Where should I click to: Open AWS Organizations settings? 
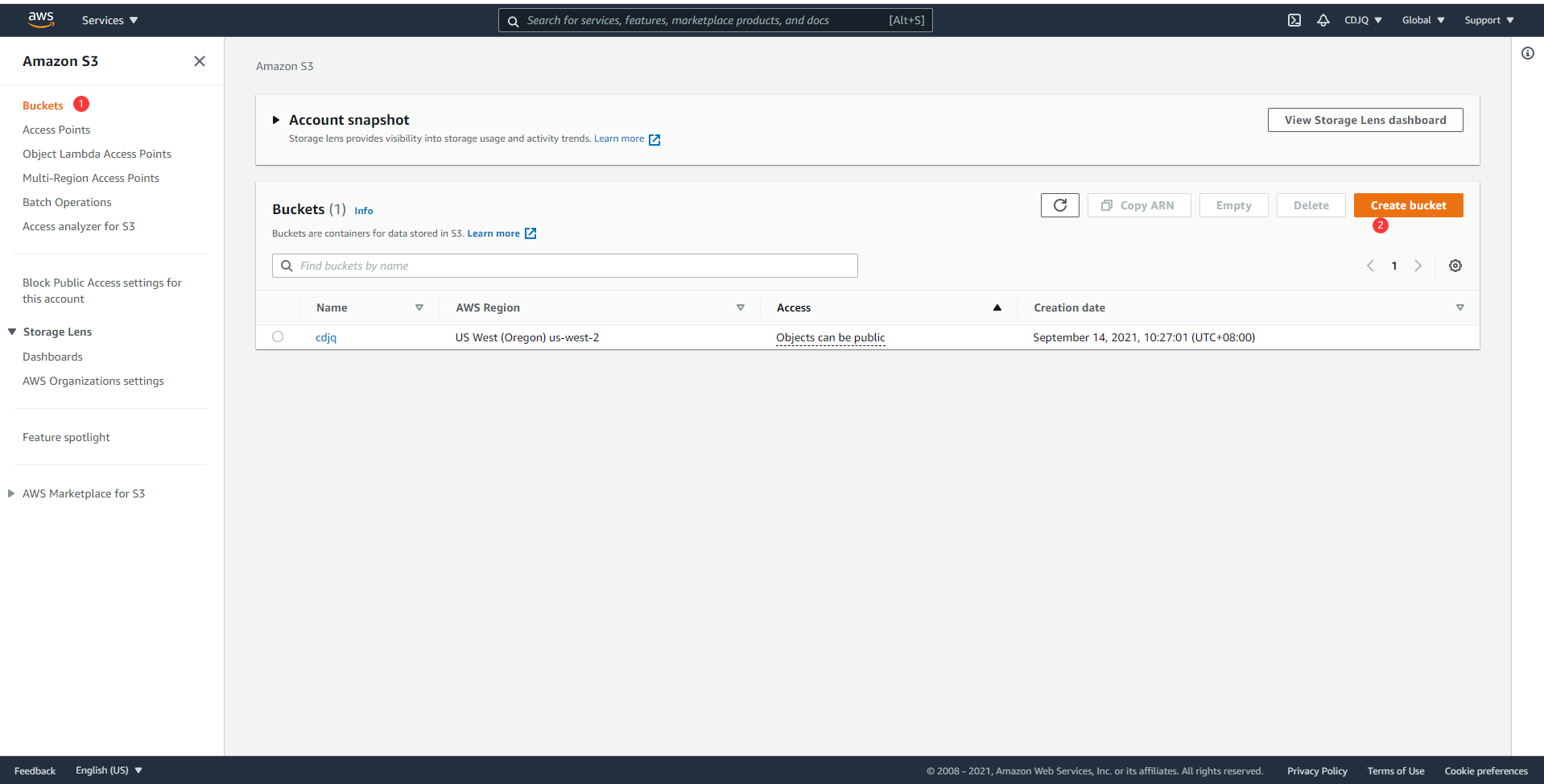pyautogui.click(x=93, y=381)
